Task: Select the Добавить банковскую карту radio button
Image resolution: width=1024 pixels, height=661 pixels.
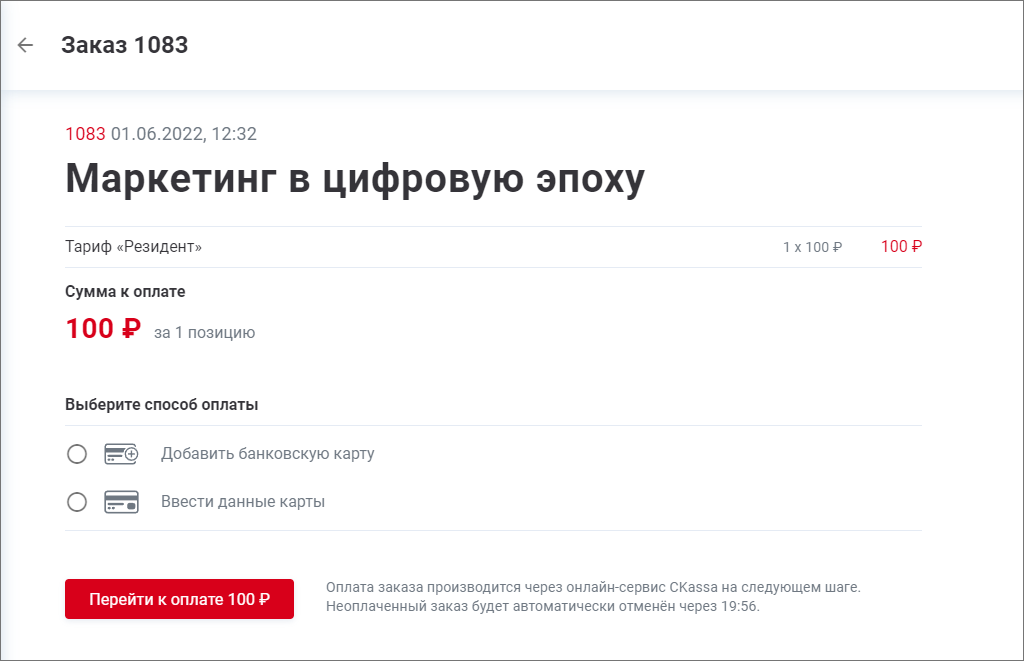Action: [x=77, y=454]
